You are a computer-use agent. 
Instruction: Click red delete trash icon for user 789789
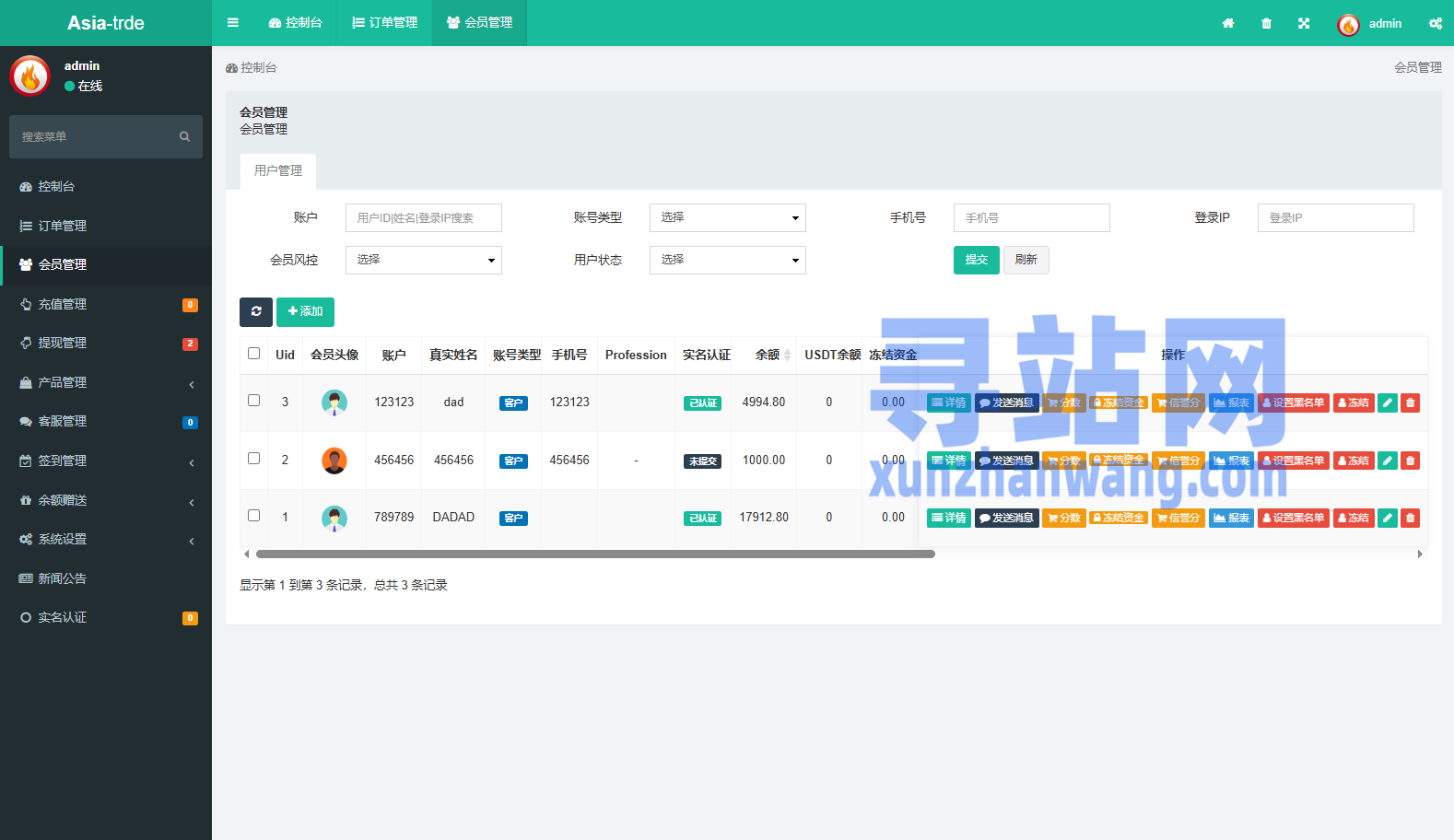(x=1410, y=518)
